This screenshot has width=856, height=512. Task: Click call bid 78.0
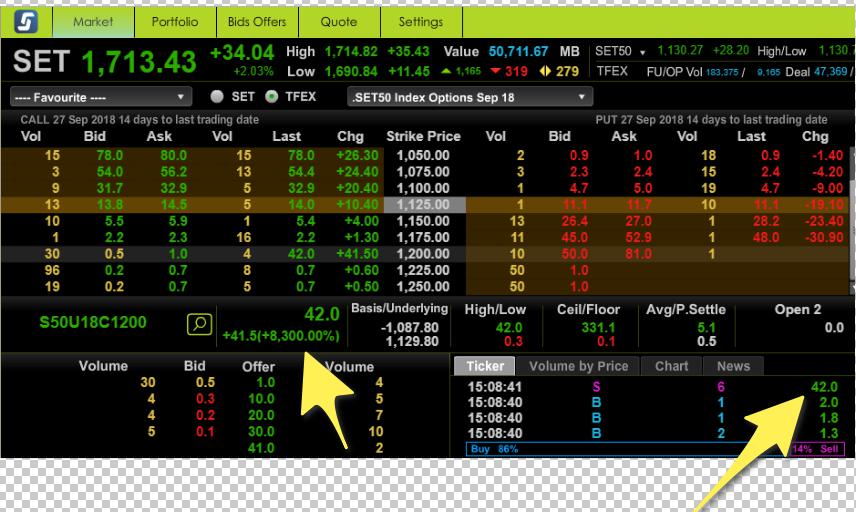pos(110,156)
